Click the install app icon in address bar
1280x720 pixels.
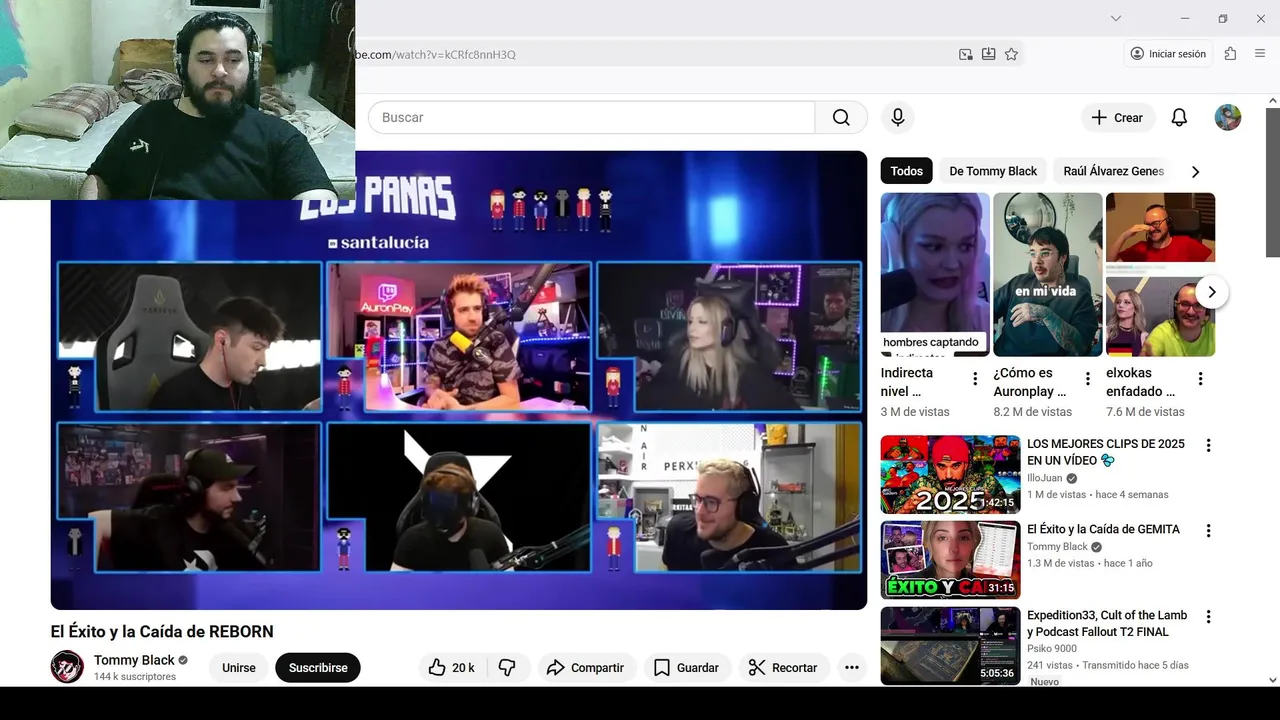988,54
